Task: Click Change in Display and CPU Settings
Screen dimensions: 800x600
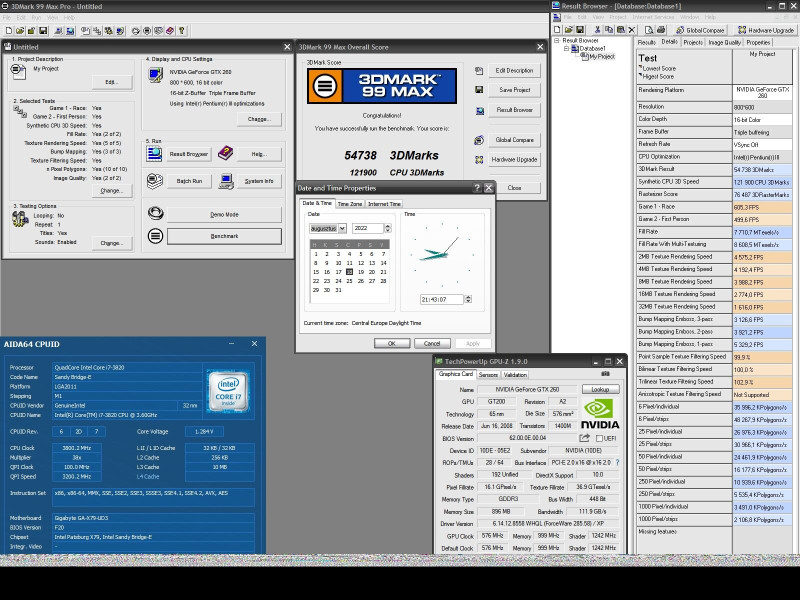Action: pos(259,119)
